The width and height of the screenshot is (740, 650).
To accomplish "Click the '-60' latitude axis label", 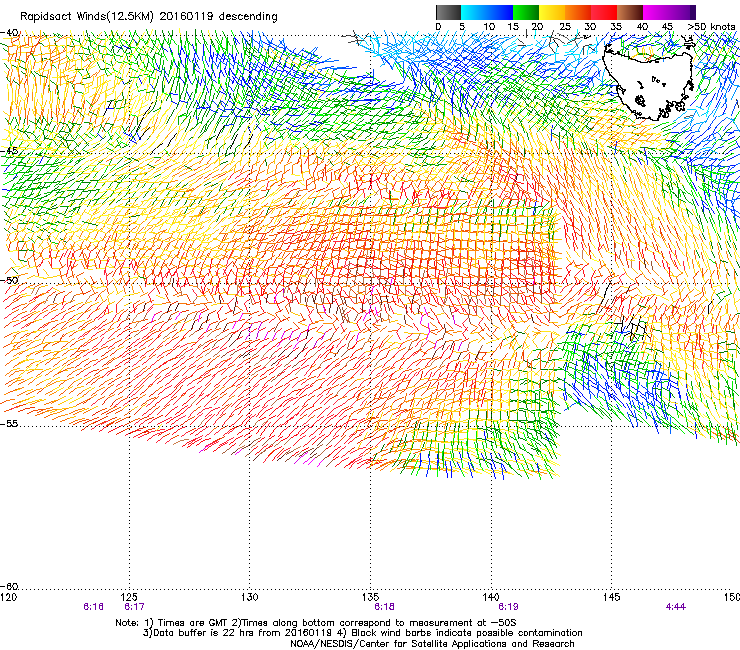I will (x=9, y=586).
